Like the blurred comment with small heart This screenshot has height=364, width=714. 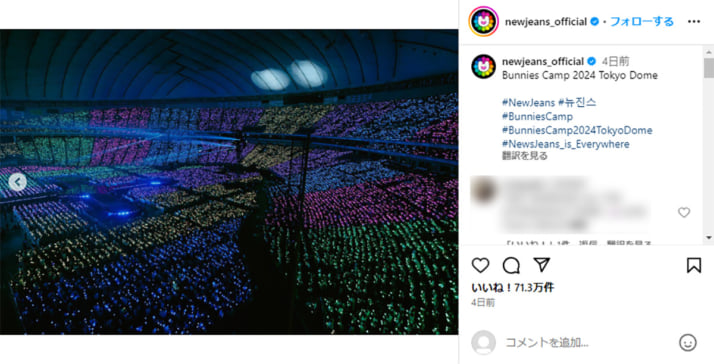[x=684, y=212]
